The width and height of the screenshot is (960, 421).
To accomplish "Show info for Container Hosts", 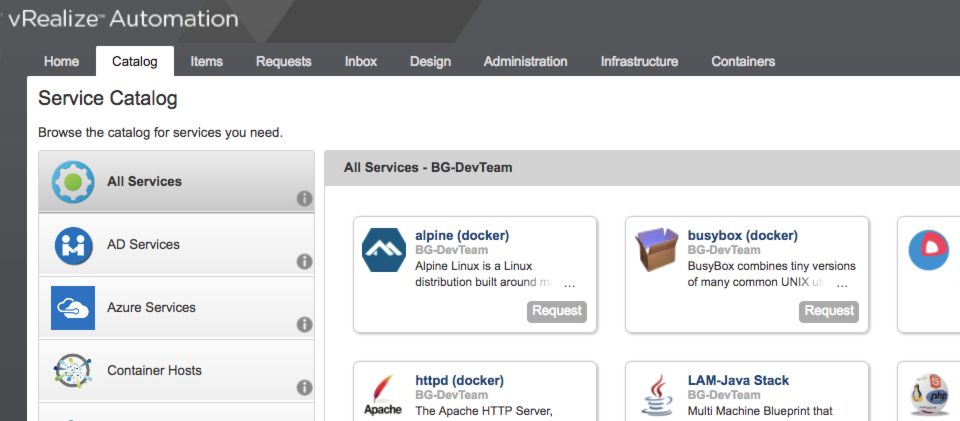I will 304,388.
